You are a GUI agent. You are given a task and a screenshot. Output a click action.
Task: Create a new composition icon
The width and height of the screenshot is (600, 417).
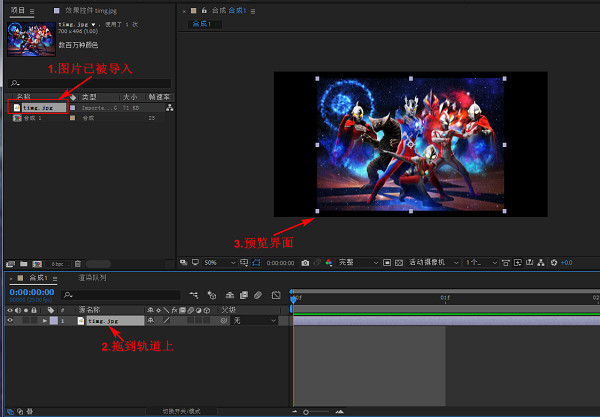(37, 264)
